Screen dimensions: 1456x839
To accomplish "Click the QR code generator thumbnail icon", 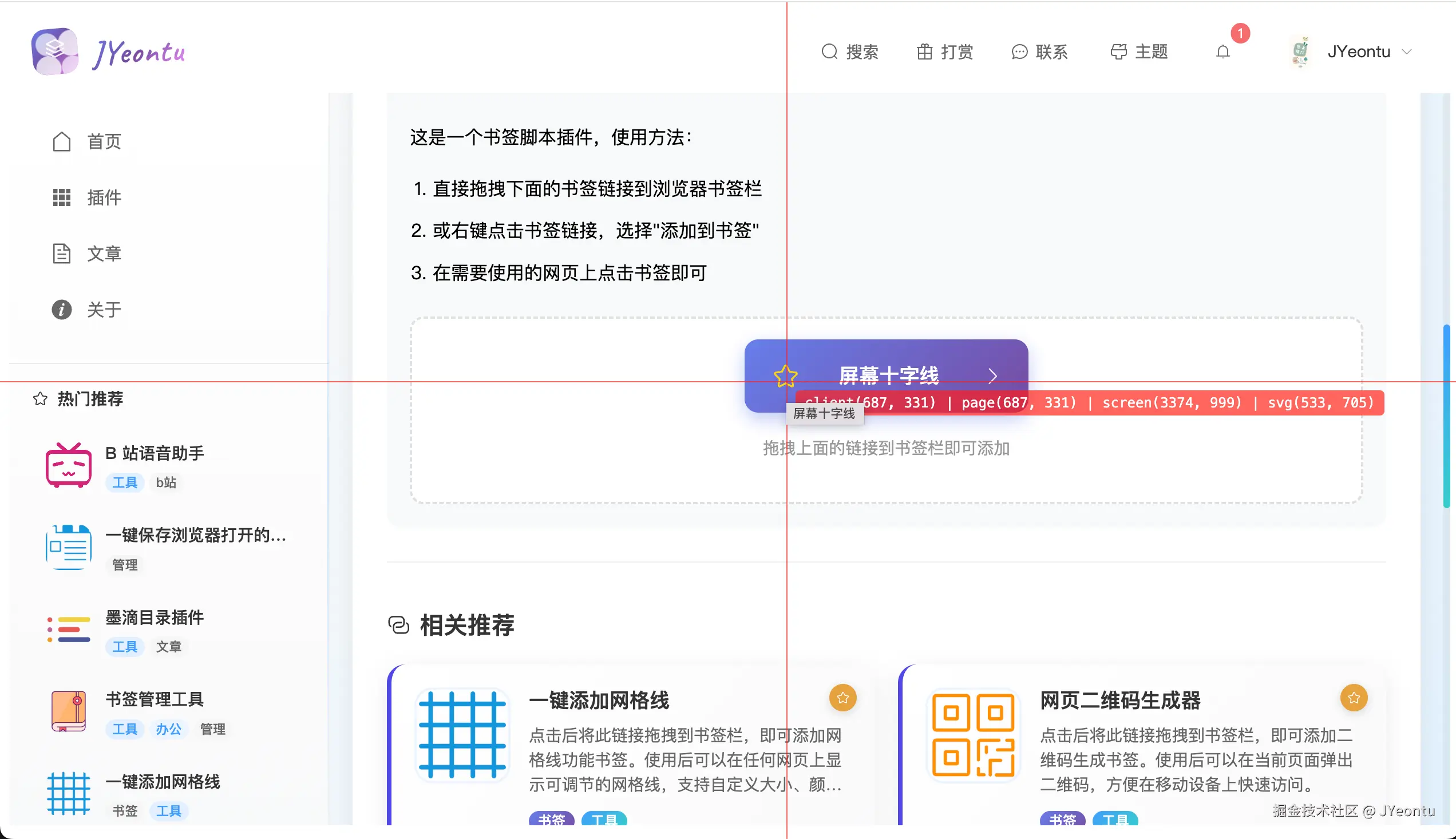I will 972,735.
